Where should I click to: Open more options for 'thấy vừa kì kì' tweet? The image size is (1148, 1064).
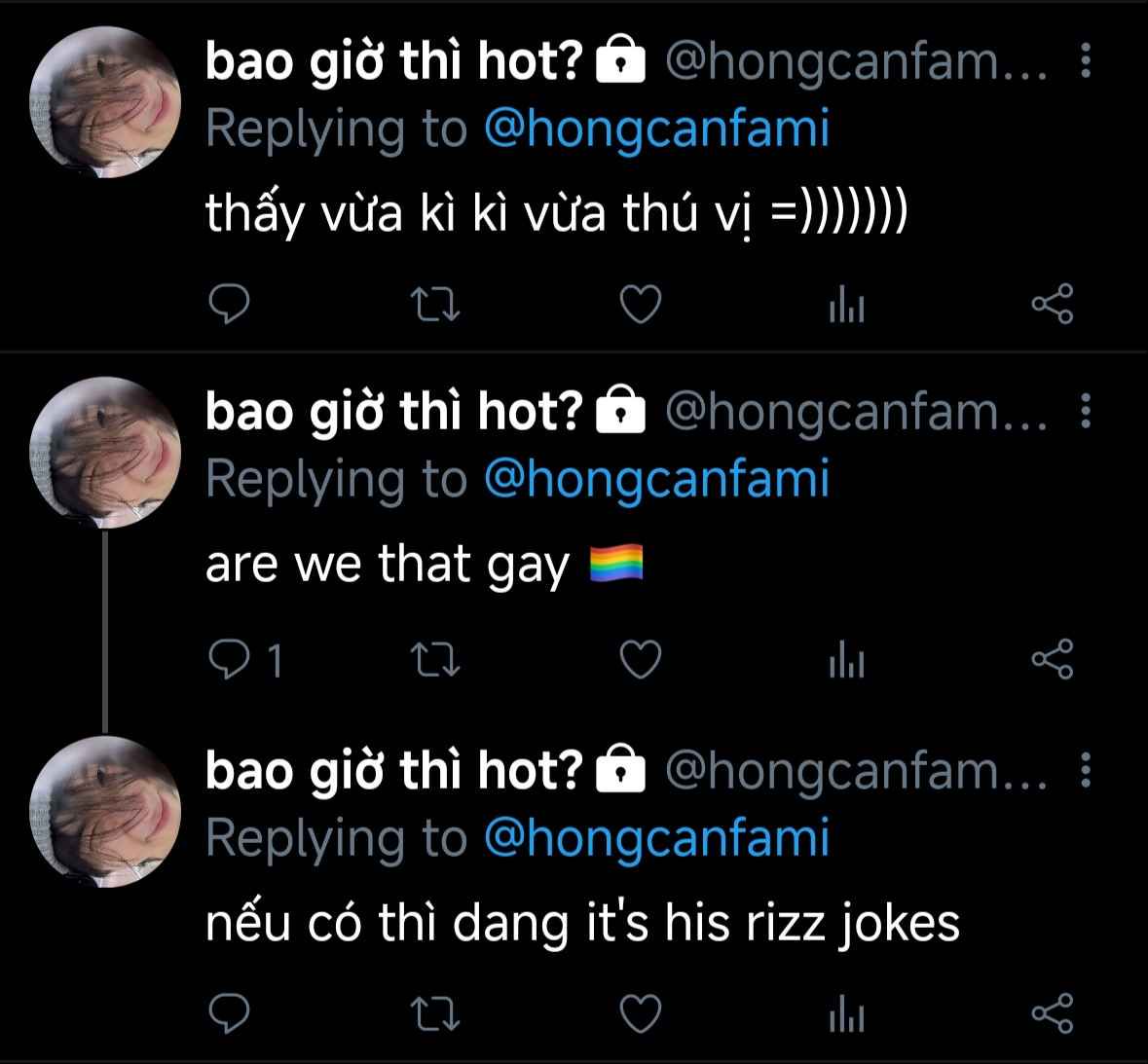pyautogui.click(x=1086, y=61)
